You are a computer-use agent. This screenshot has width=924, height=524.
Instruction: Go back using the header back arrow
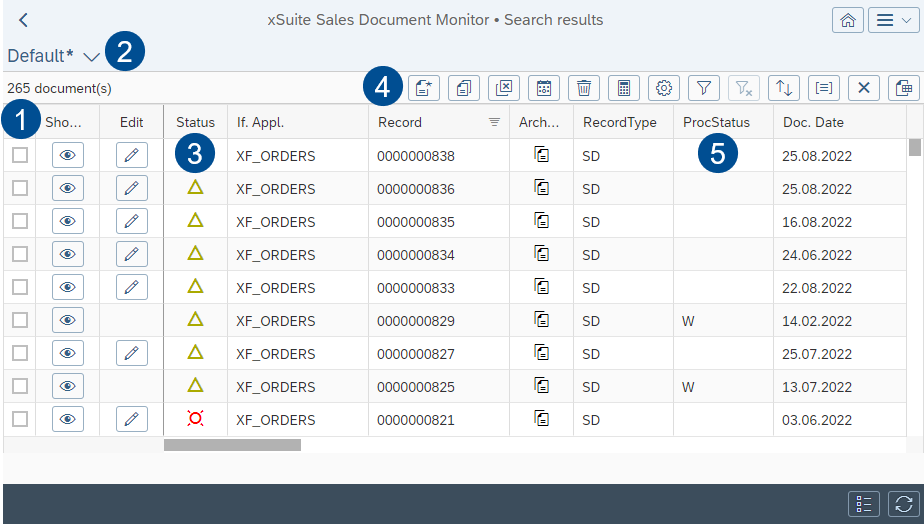(x=24, y=20)
